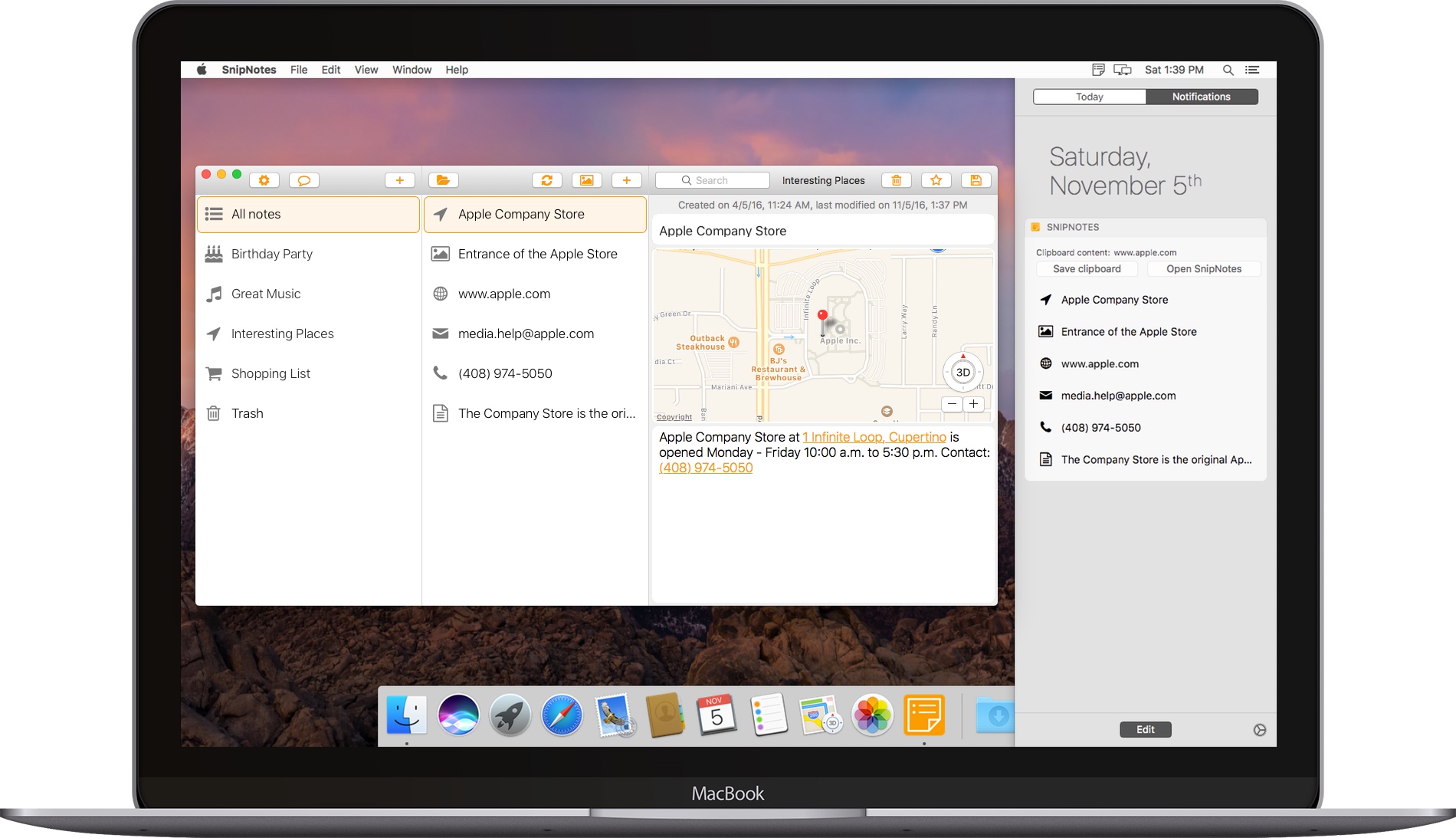Viewport: 1456px width, 838px height.
Task: Toggle 3D view on the map
Action: 963,373
